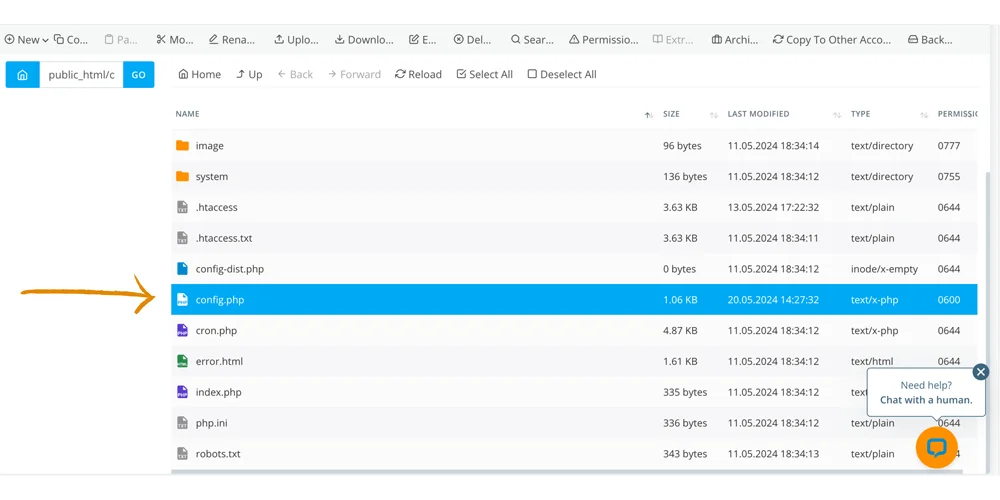Check Select All files
1000x500 pixels.
click(x=484, y=75)
